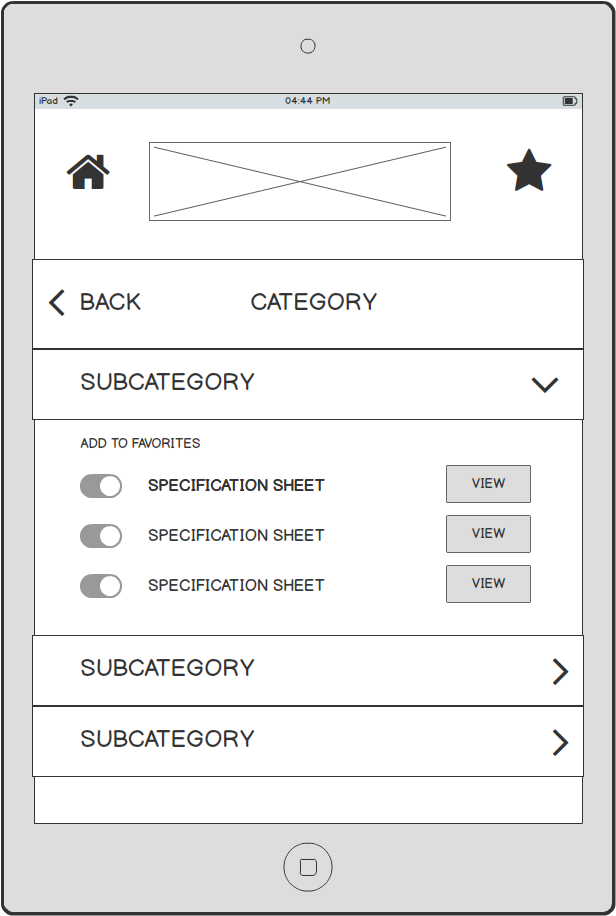
Task: Tap the Wi-Fi icon in the status bar
Action: click(x=71, y=100)
